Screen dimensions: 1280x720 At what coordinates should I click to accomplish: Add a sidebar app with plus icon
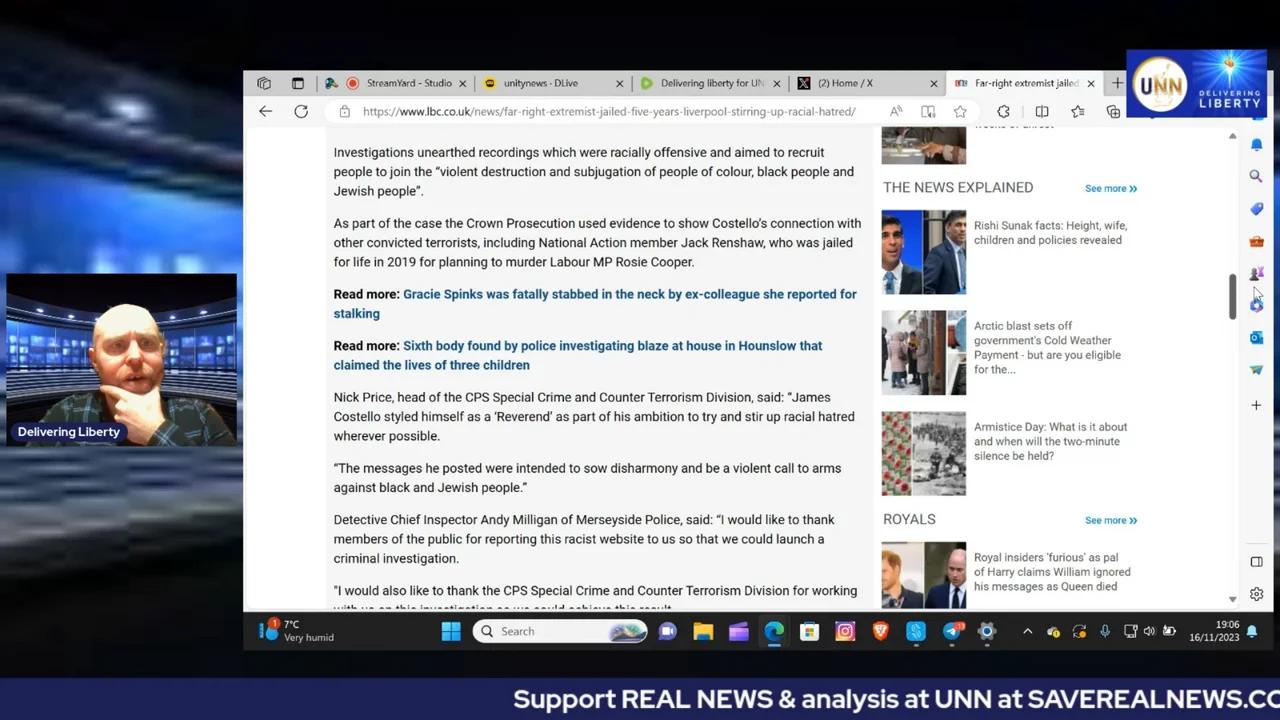pos(1256,405)
